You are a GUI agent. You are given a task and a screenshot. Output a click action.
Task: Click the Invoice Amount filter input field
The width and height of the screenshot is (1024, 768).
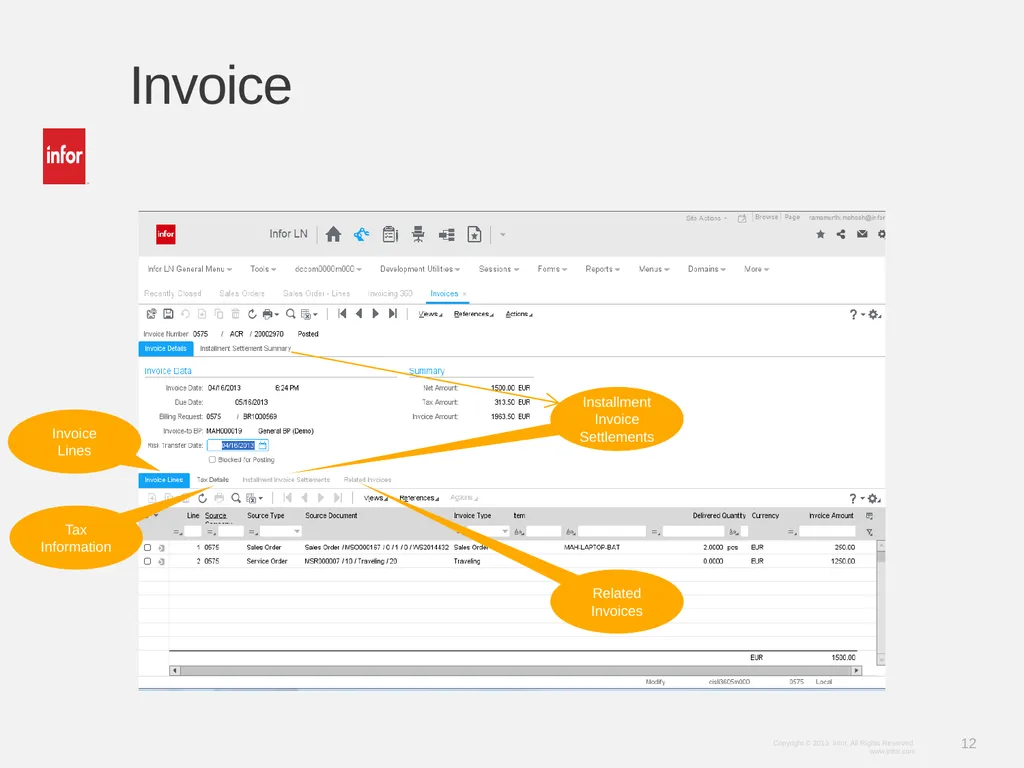tap(827, 532)
